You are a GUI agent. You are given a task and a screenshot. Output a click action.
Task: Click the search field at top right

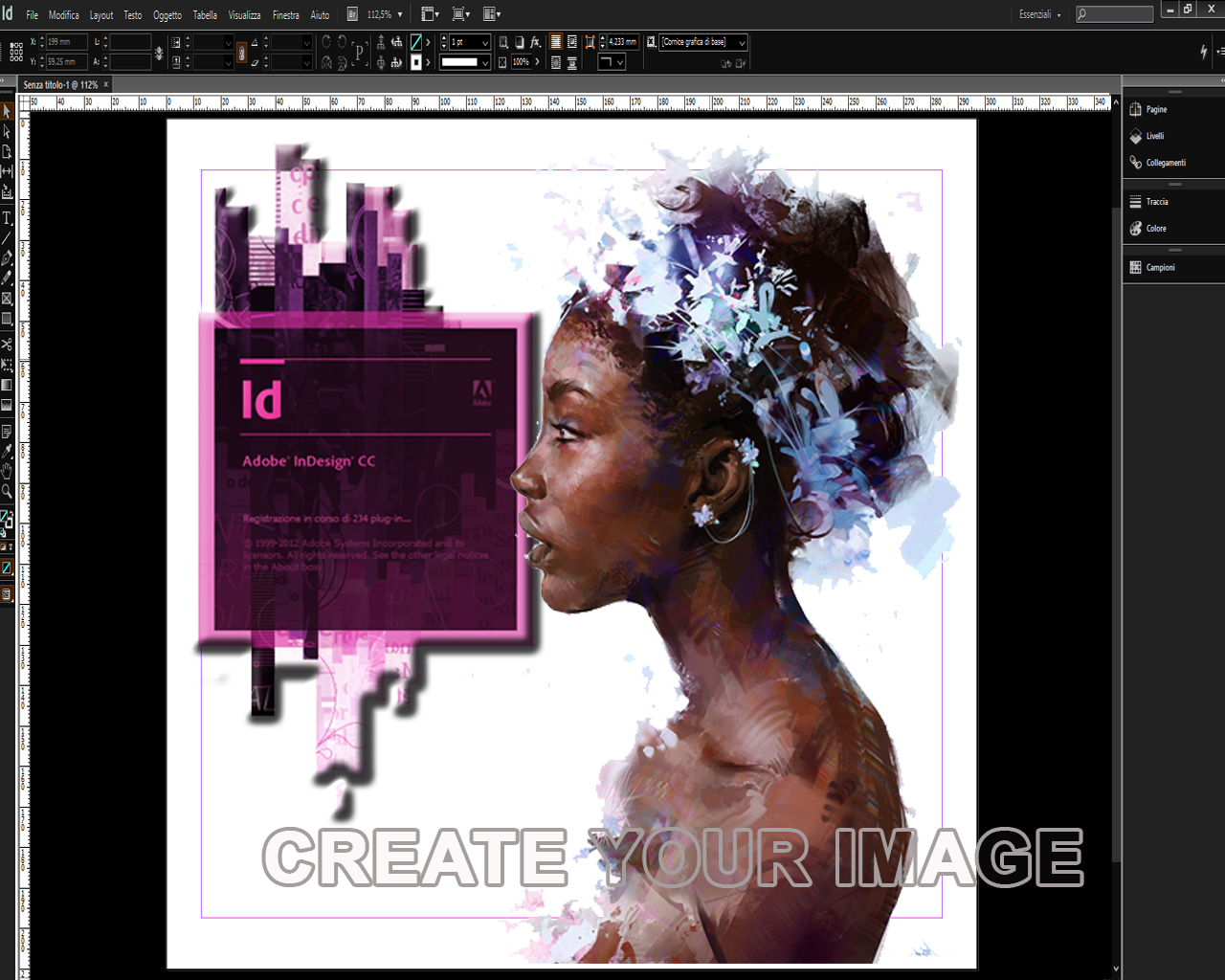(x=1114, y=14)
